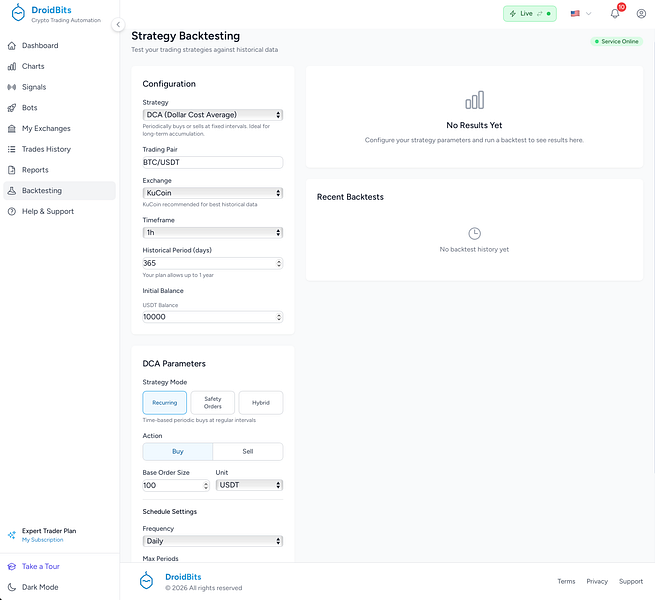Open Charts from the sidebar

tap(59, 66)
